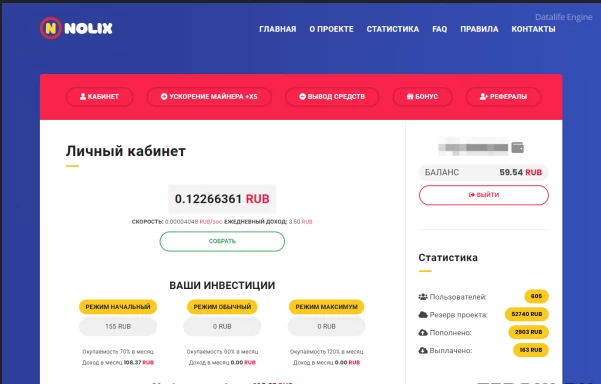Go to the Главная menu item
Viewport: 601px width, 384px height.
click(x=278, y=29)
